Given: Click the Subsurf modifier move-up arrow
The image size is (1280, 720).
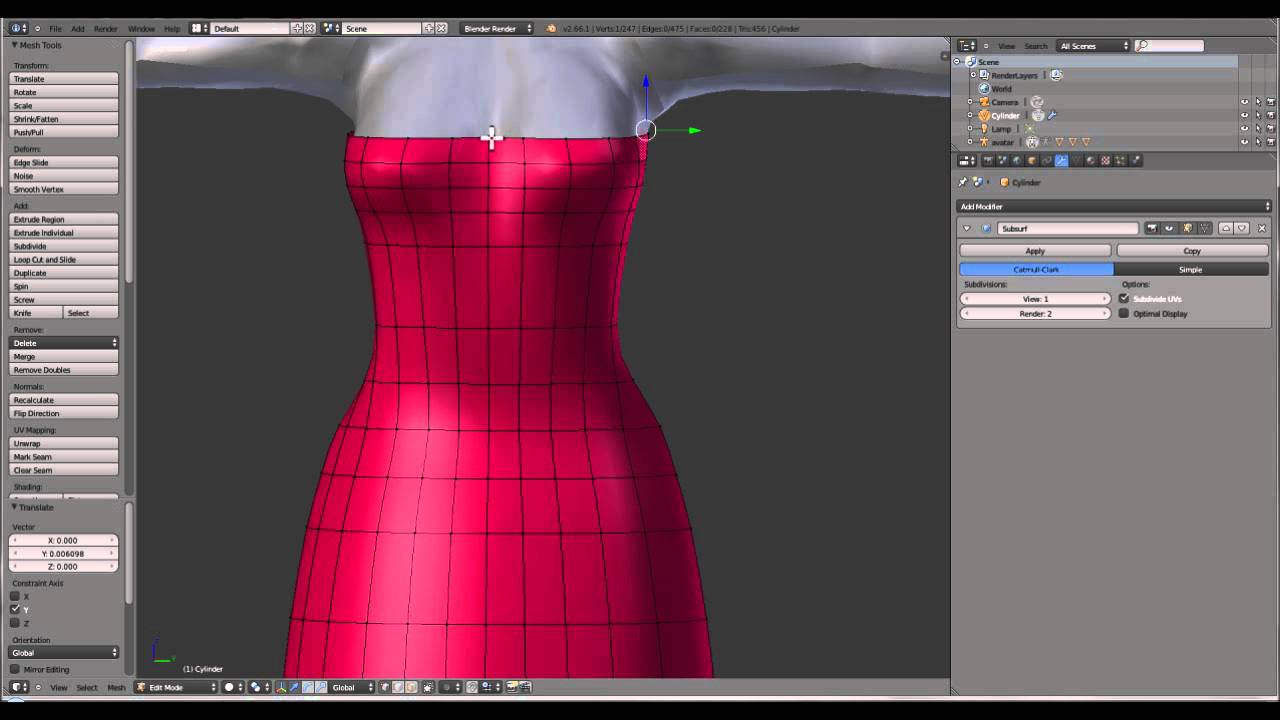Looking at the screenshot, I should point(1226,228).
